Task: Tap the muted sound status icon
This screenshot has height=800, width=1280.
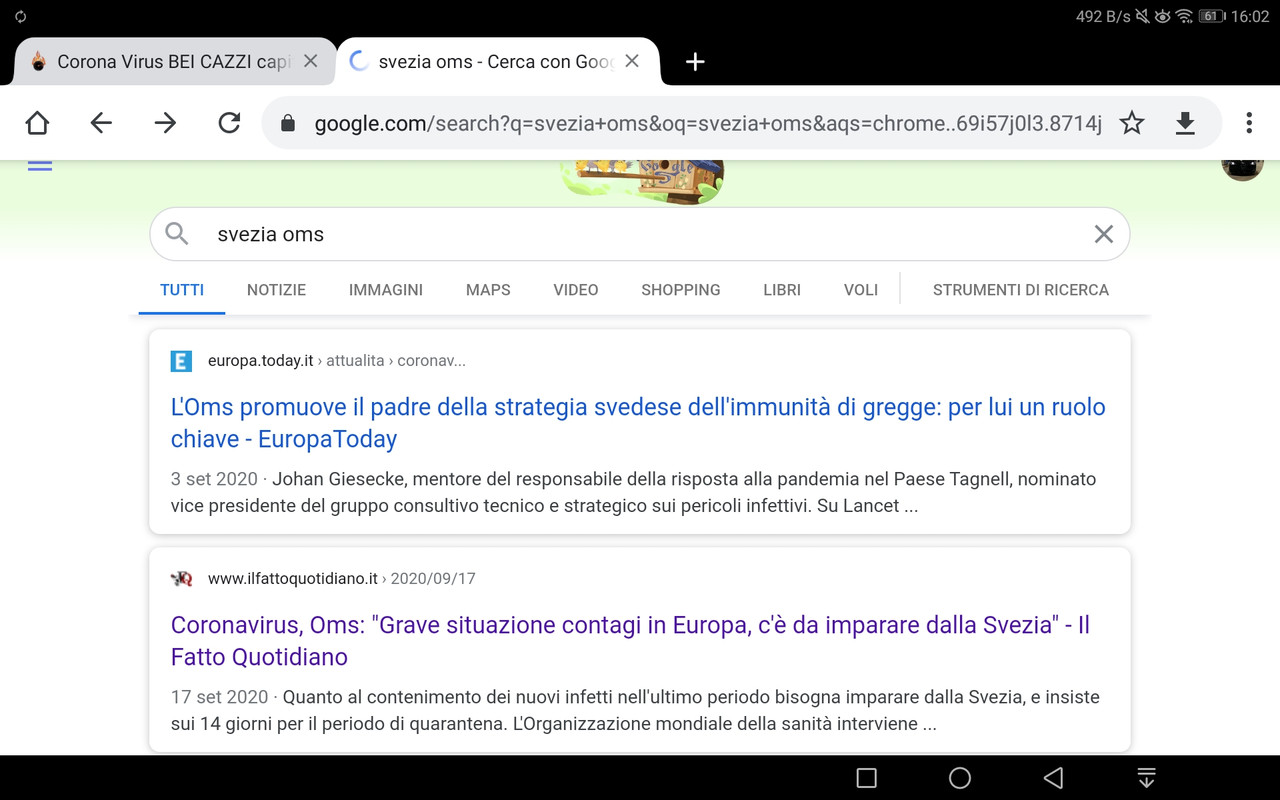Action: pyautogui.click(x=1143, y=16)
